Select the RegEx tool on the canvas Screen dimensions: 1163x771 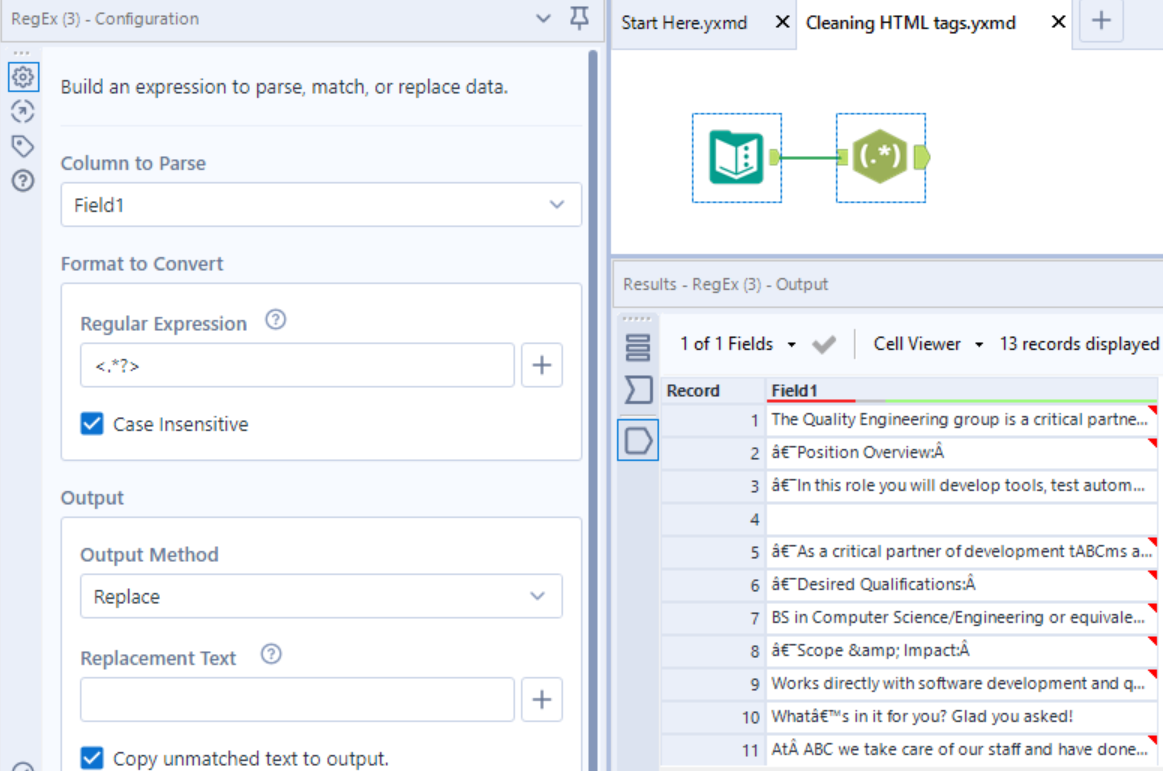[x=880, y=157]
